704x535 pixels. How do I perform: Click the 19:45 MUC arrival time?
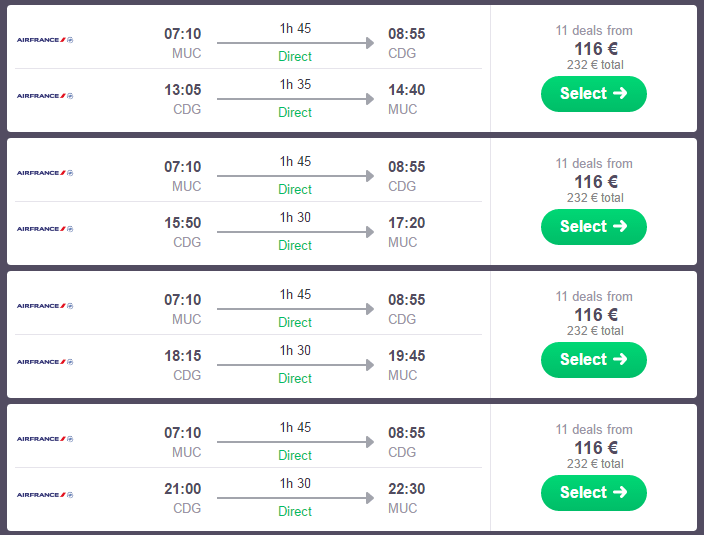coord(406,356)
